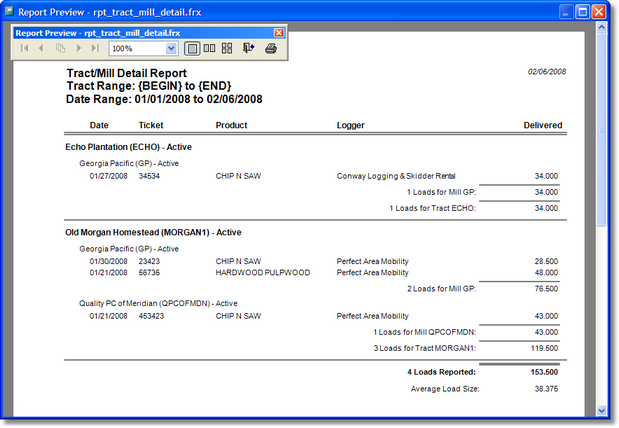Click 1 Loads for Mill QPCOFMDN label
This screenshot has width=619, height=428.
click(425, 332)
